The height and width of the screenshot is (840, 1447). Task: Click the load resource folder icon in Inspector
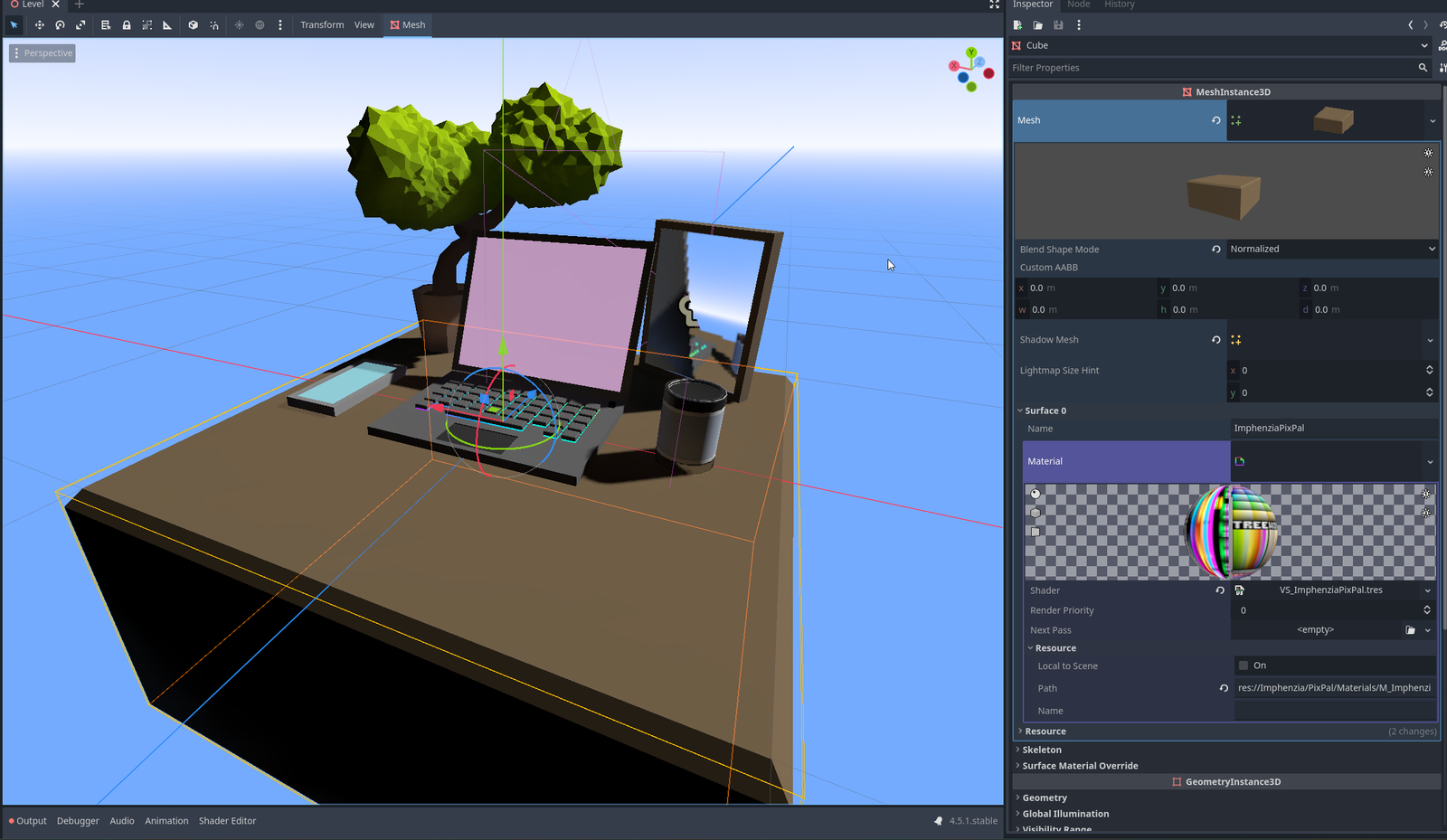[x=1037, y=25]
